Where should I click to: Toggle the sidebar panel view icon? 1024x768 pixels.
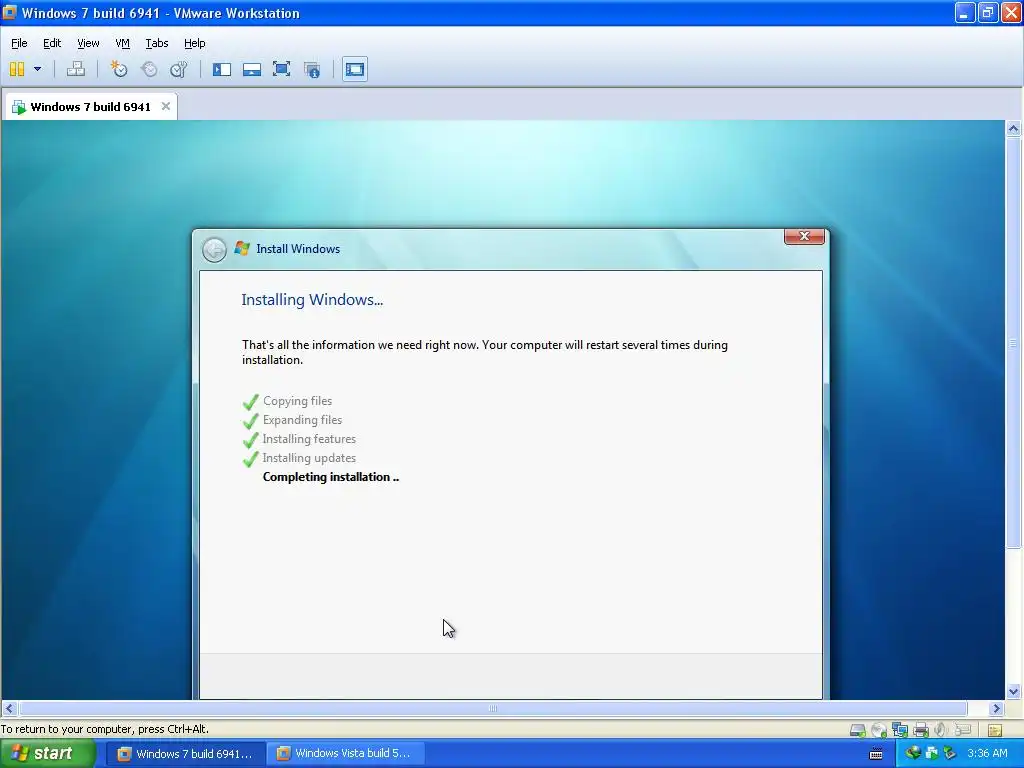[x=222, y=69]
